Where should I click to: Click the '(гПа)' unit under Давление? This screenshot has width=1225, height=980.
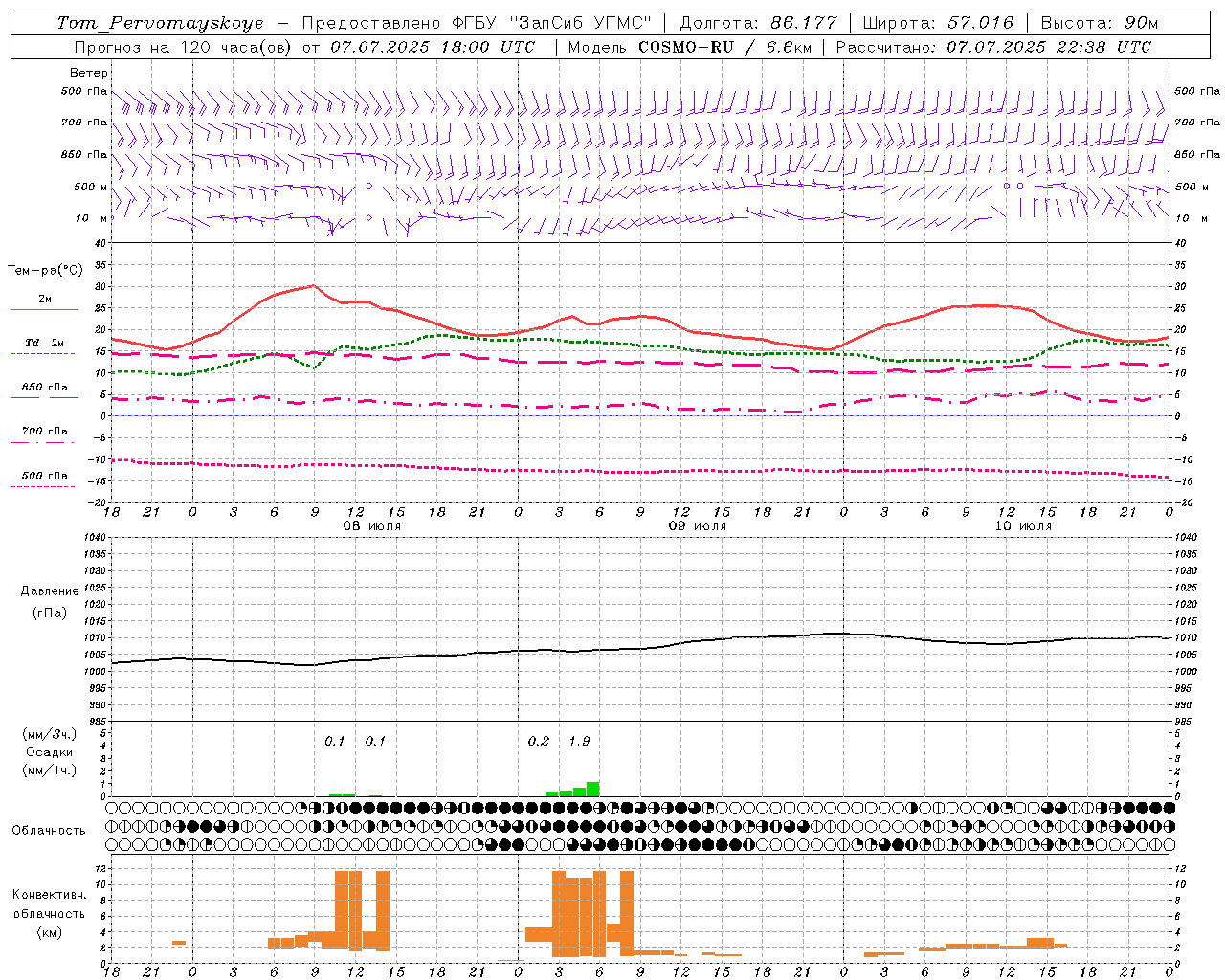[x=50, y=612]
